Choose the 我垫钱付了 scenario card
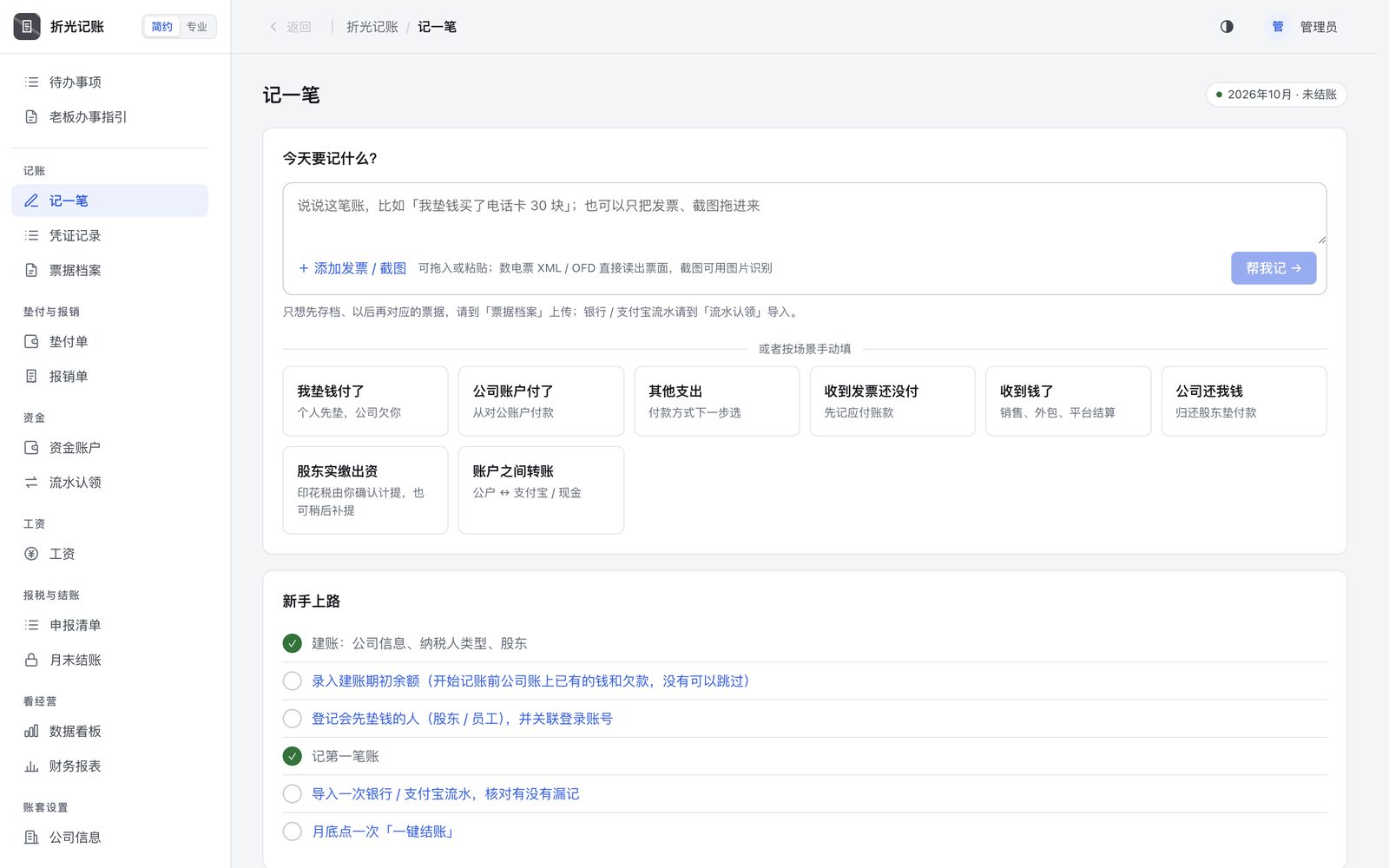 click(365, 401)
